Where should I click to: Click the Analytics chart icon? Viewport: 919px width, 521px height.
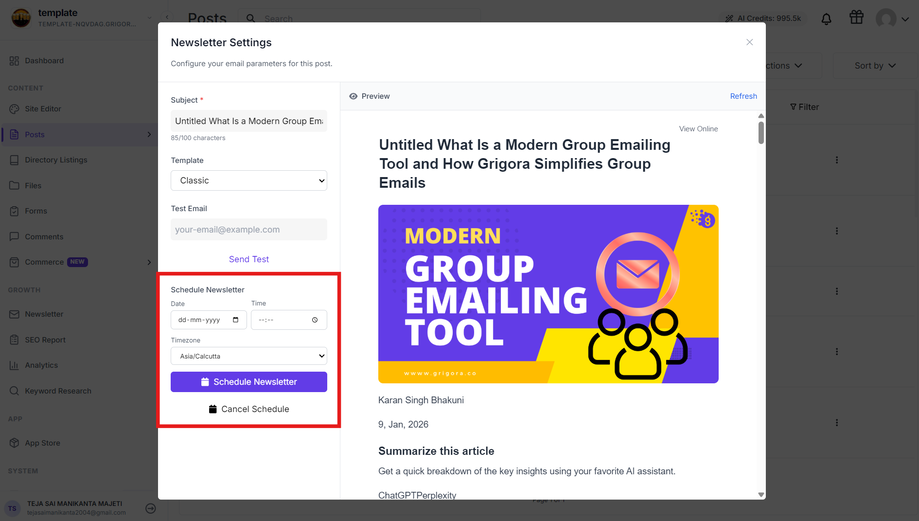14,365
